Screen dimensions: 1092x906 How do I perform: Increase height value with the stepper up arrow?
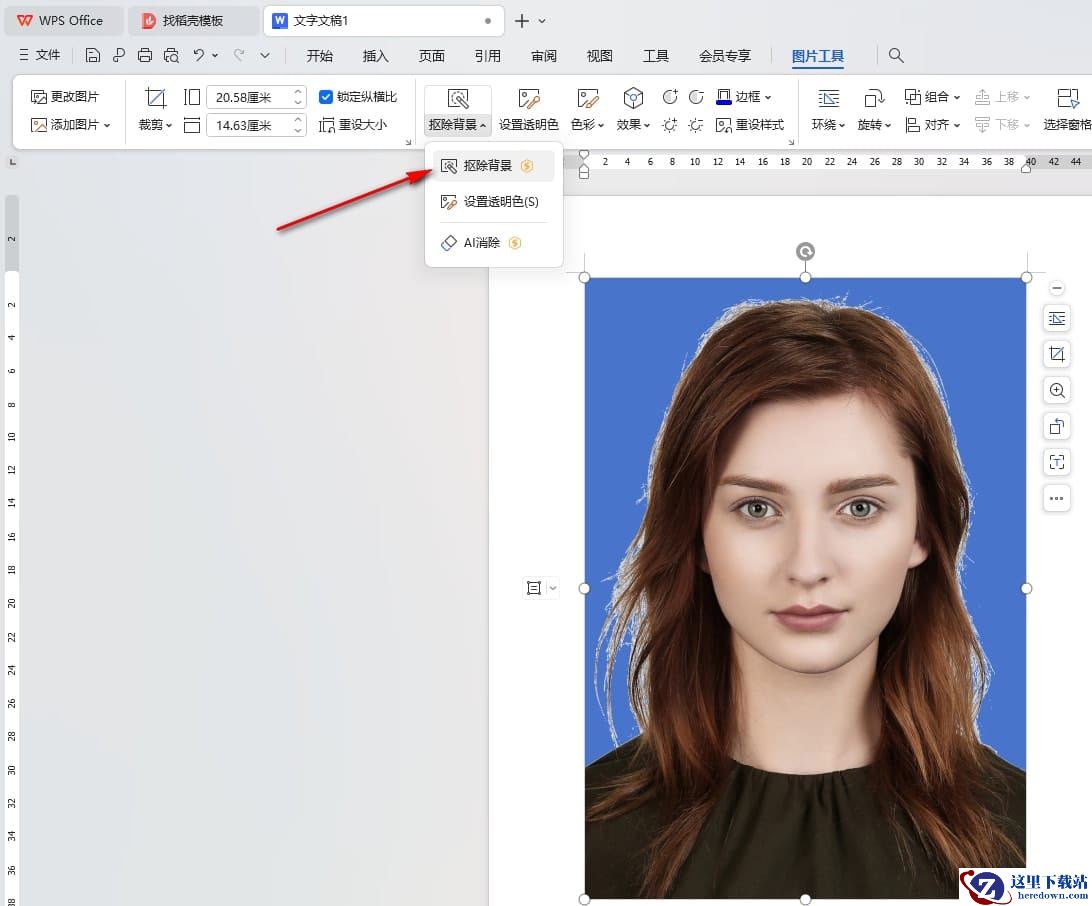point(298,92)
